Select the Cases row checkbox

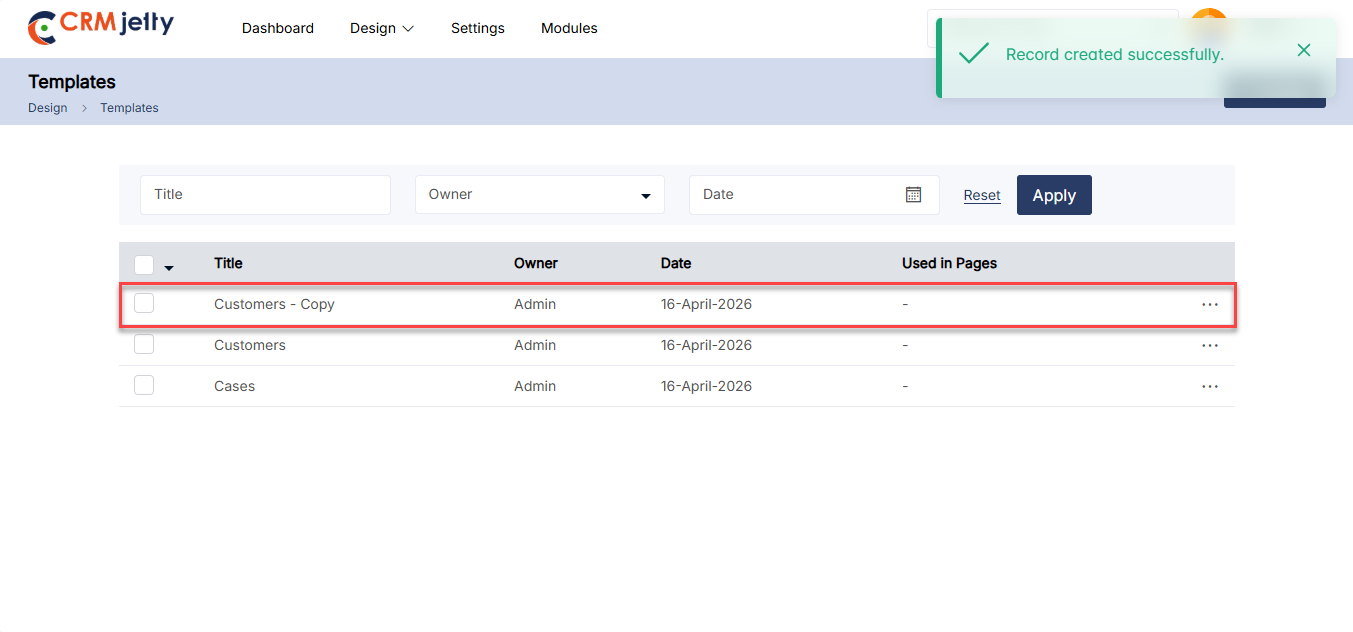click(144, 385)
